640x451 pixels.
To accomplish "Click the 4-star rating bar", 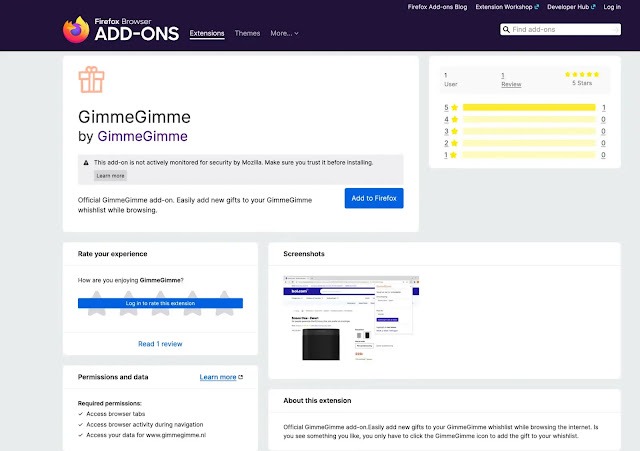I will coord(529,119).
